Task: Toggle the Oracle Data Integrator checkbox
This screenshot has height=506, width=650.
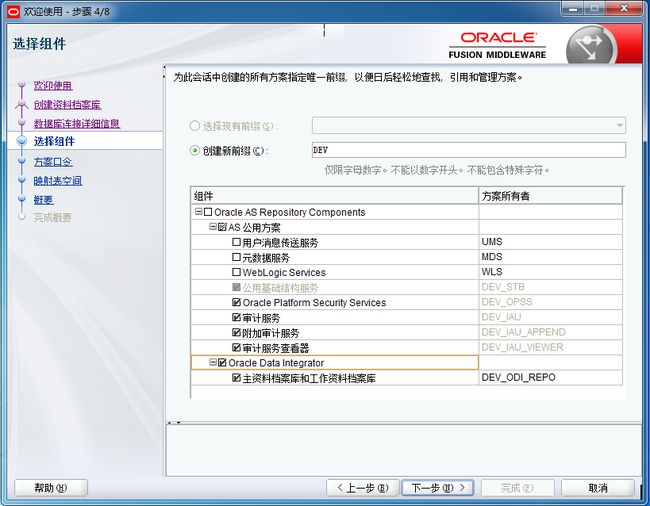Action: click(x=222, y=363)
